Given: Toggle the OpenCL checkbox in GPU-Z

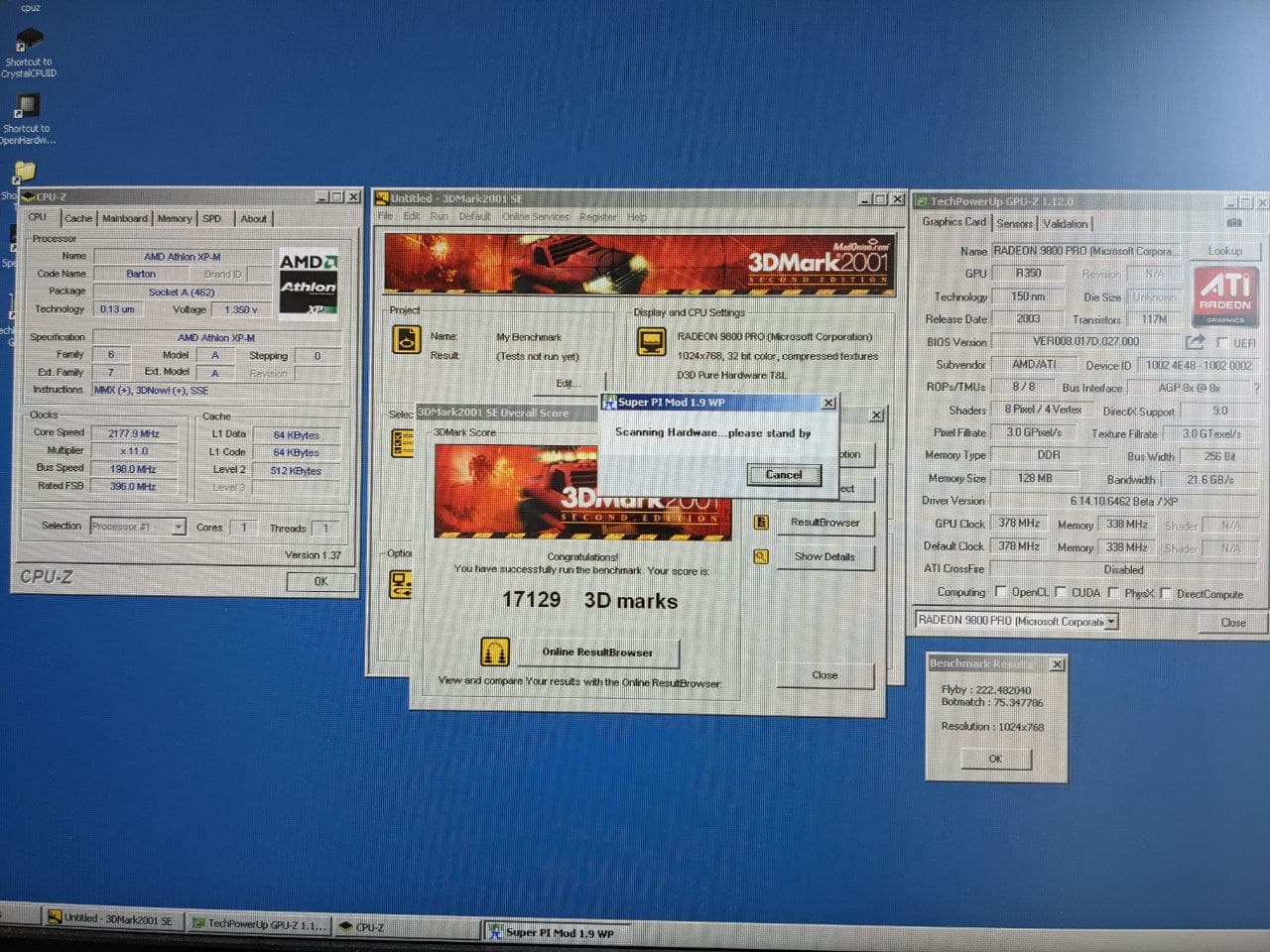Looking at the screenshot, I should tap(1000, 592).
